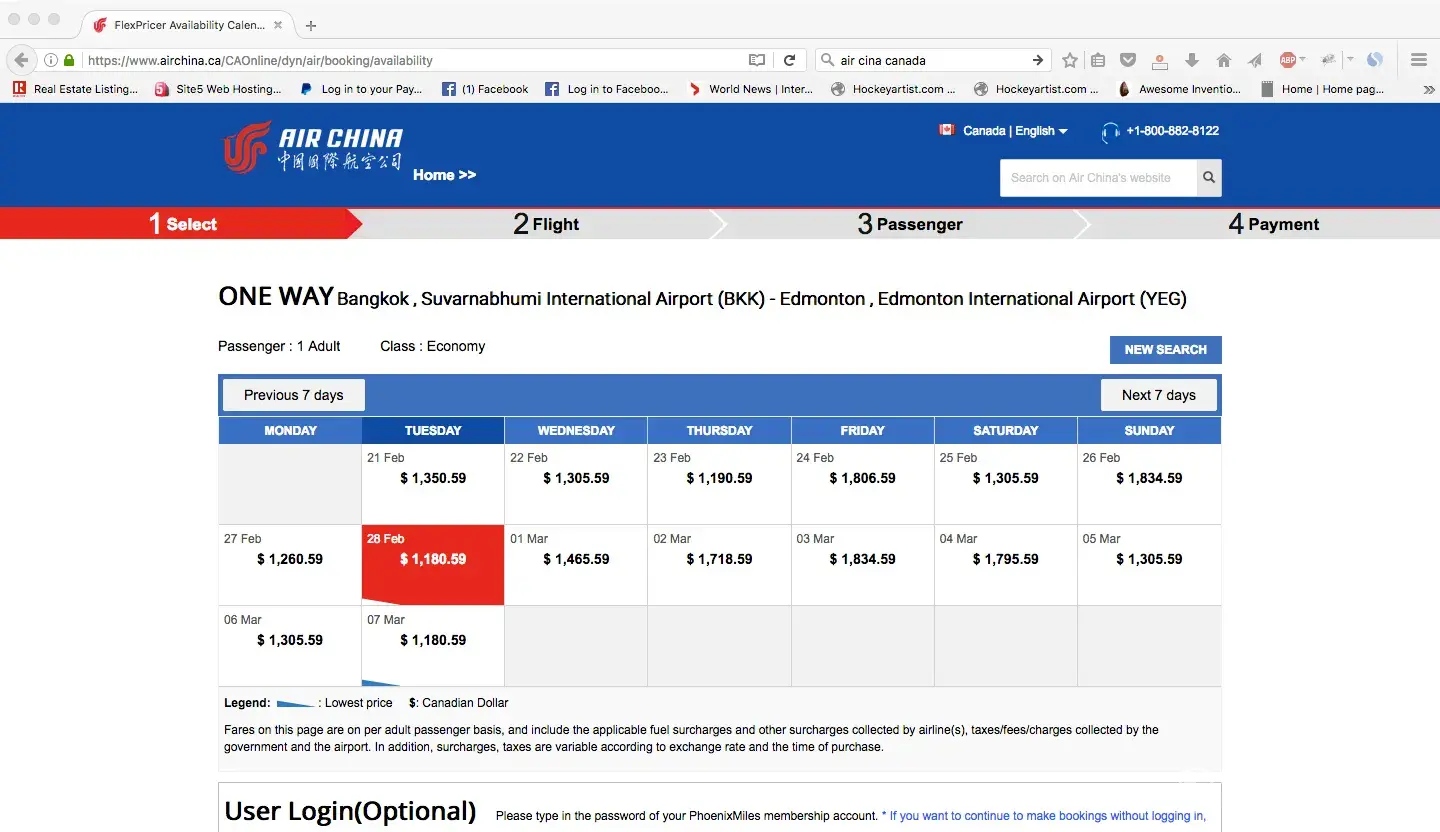Click the Adblock Plus icon
This screenshot has height=832, width=1440.
pos(1288,60)
